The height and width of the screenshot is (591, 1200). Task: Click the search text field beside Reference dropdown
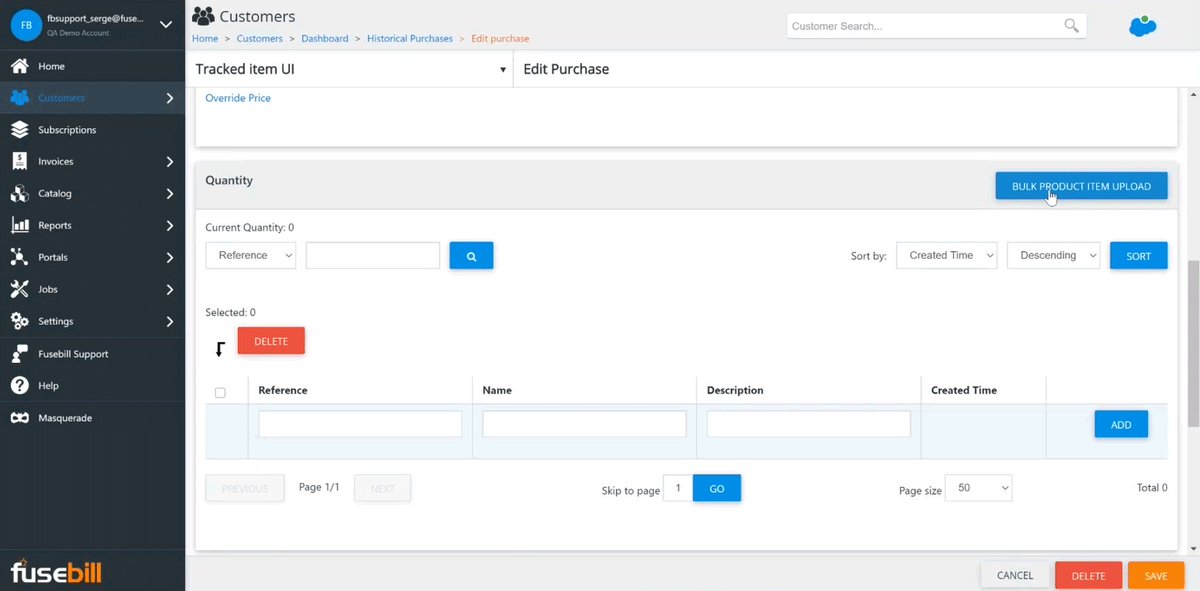tap(373, 255)
